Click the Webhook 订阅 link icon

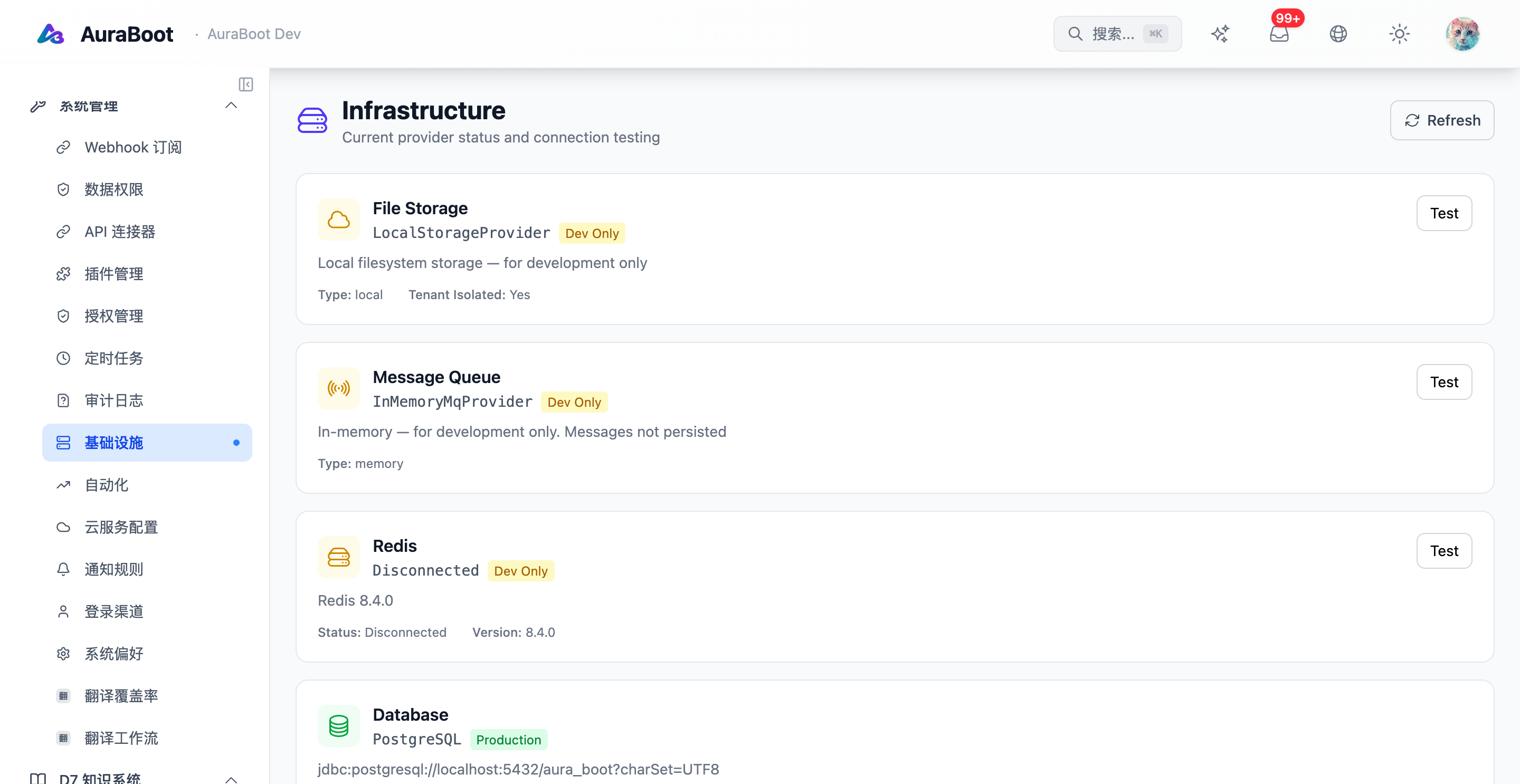[x=63, y=147]
